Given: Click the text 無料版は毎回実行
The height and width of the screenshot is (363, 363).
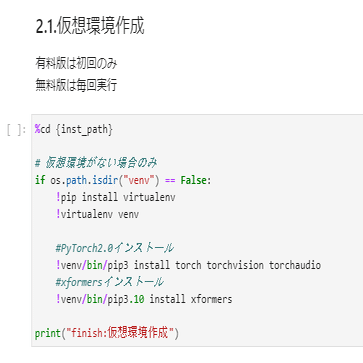Looking at the screenshot, I should point(76,86).
